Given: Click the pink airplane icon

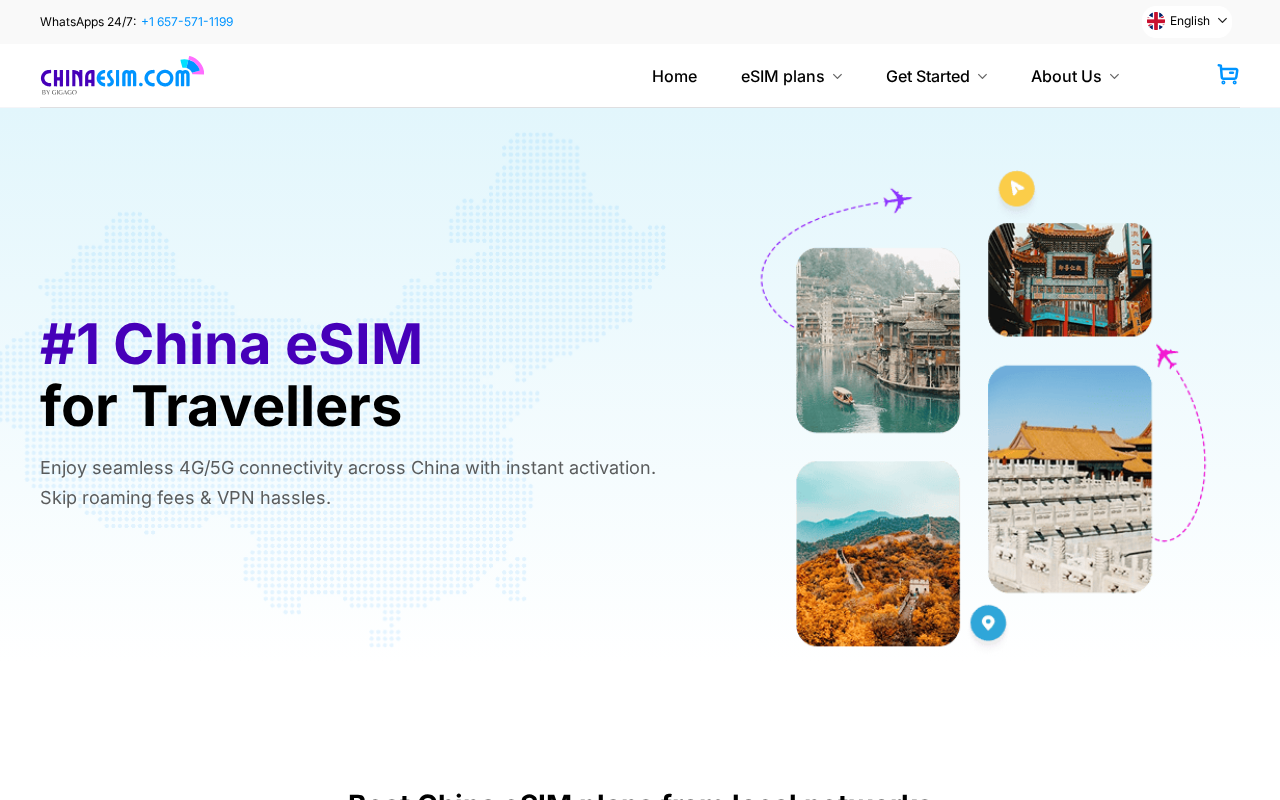Looking at the screenshot, I should point(1167,356).
